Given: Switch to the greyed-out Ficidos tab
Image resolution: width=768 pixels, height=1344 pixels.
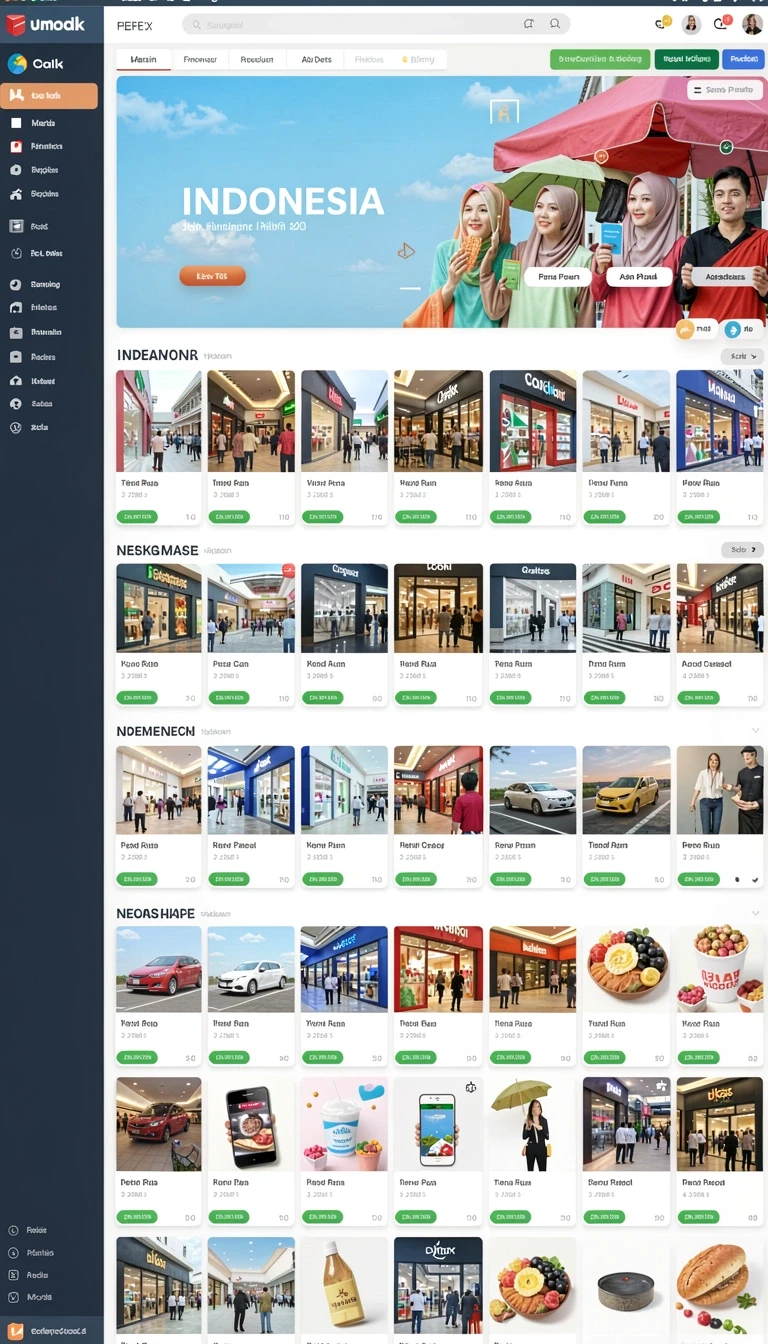Looking at the screenshot, I should [x=369, y=60].
